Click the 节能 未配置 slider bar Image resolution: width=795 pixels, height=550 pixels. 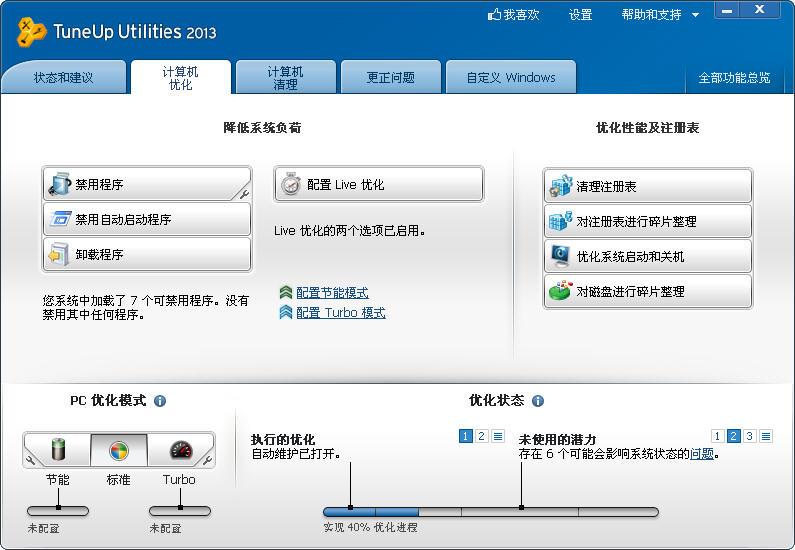tap(58, 510)
